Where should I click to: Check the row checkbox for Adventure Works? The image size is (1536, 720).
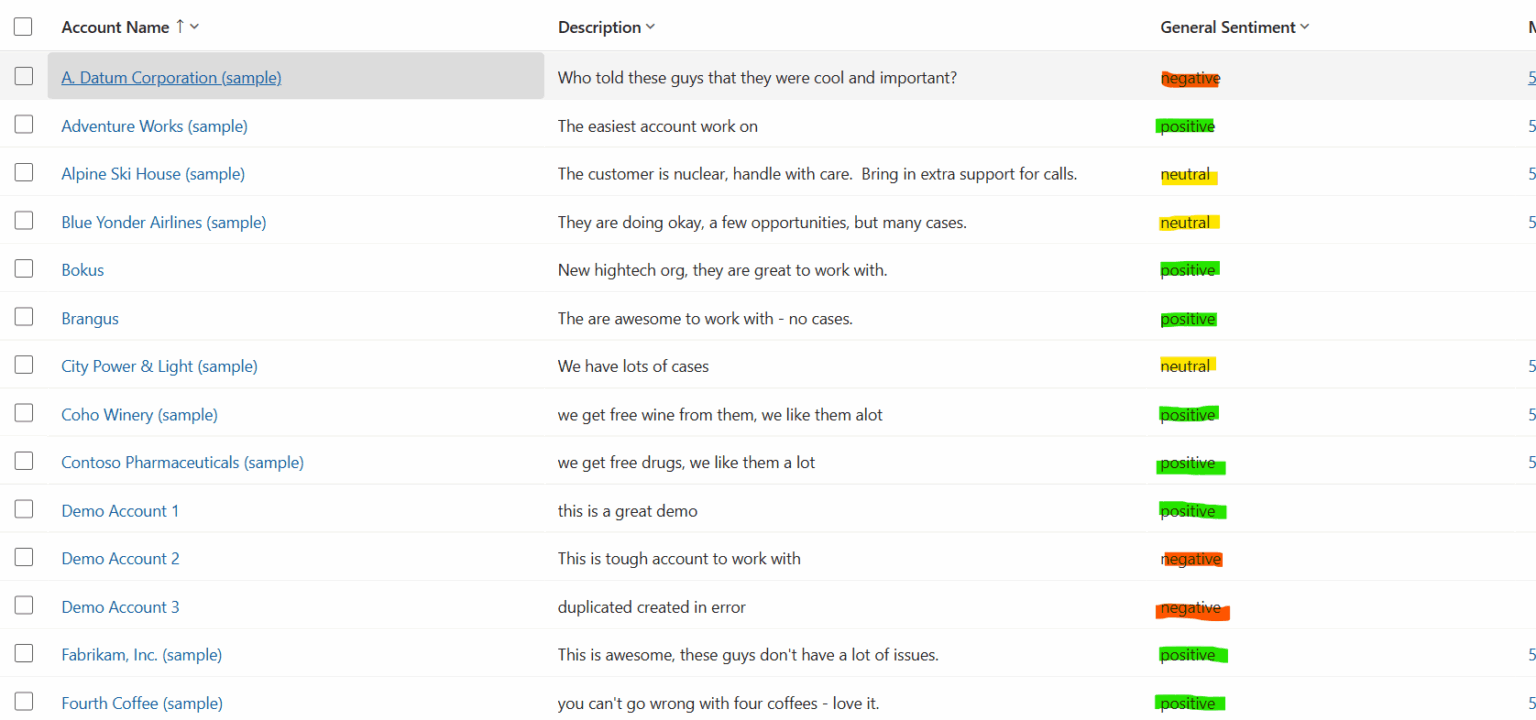click(23, 124)
